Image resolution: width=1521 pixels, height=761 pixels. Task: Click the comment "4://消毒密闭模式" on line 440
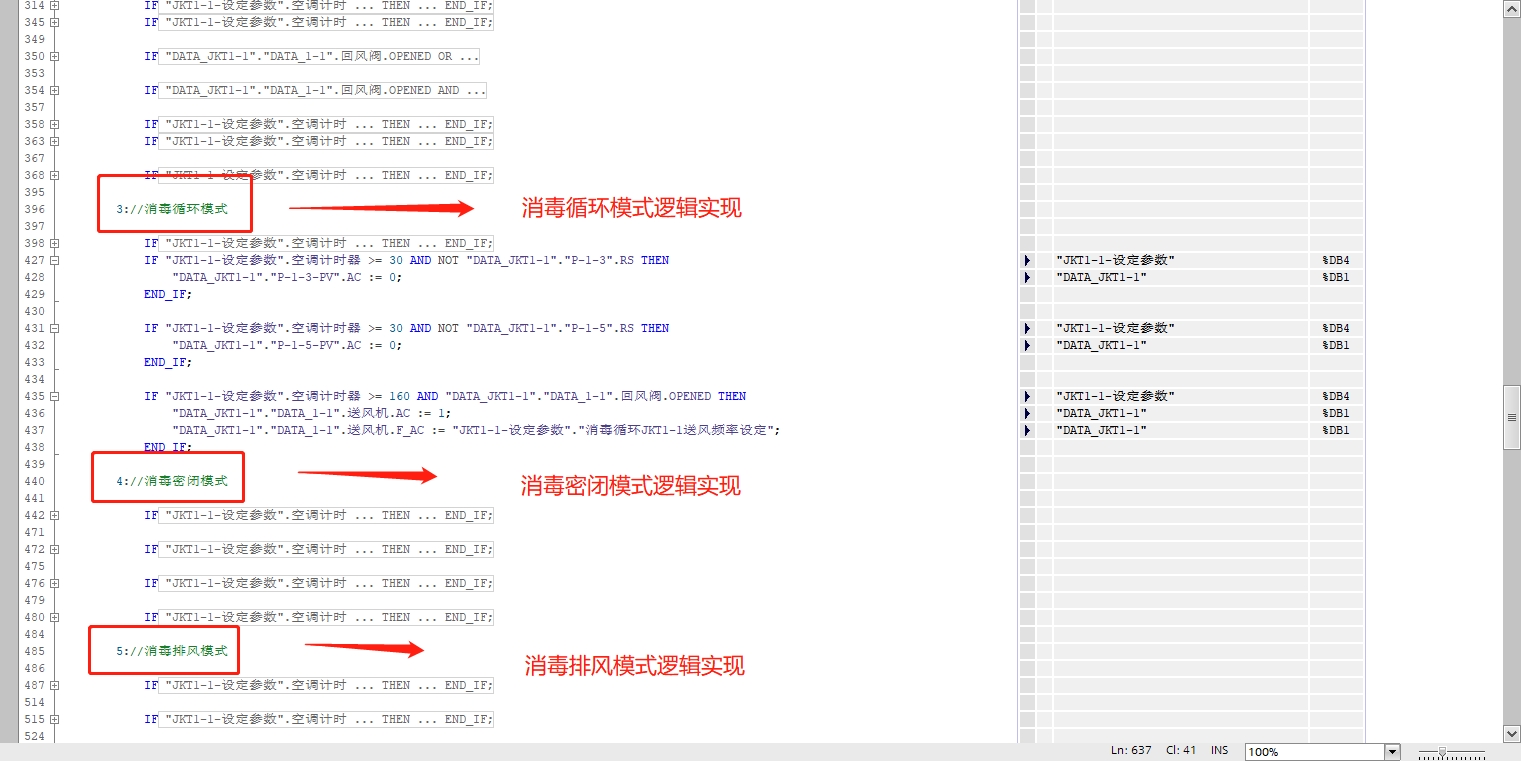[x=171, y=481]
